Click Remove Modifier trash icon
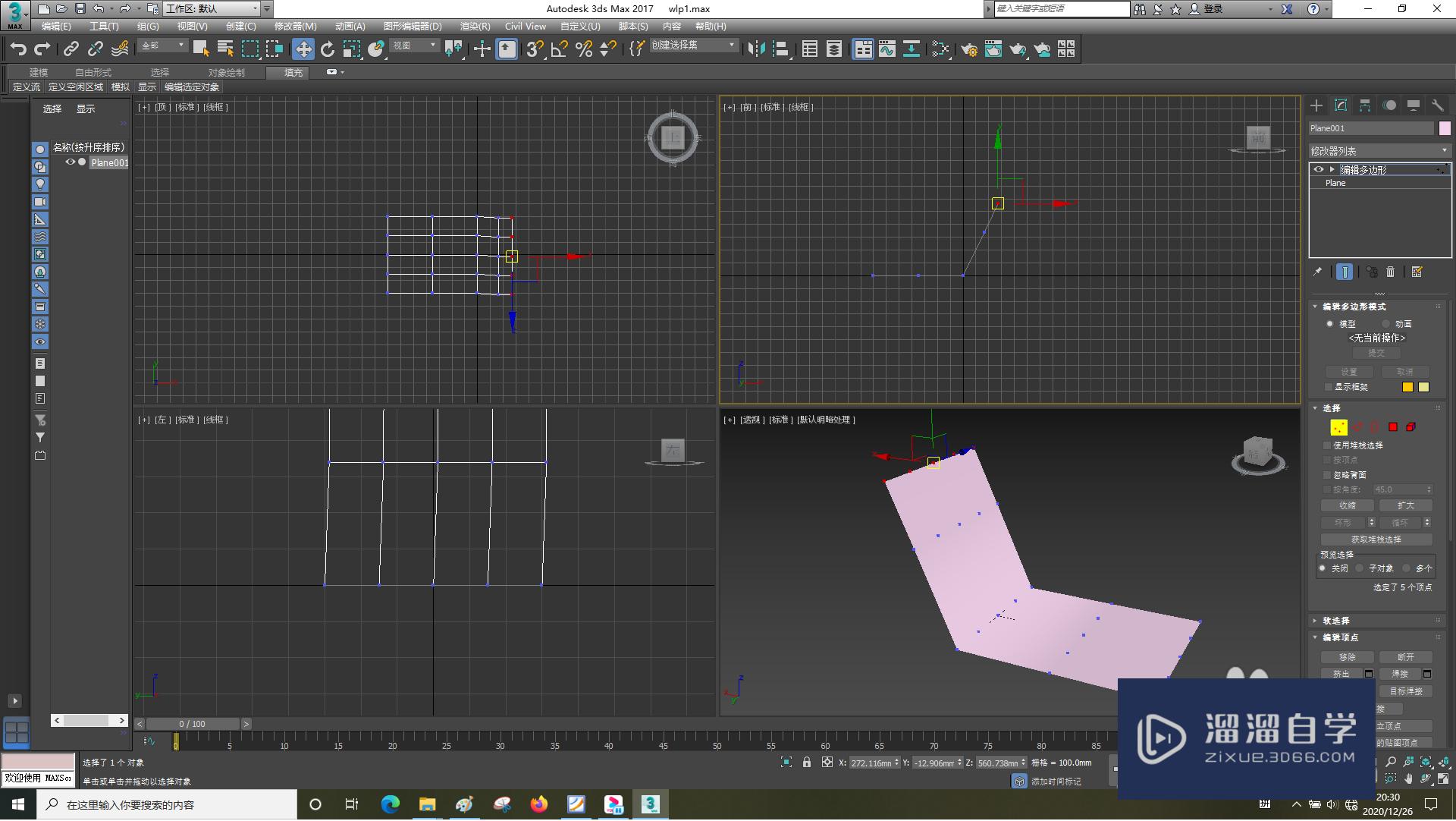Screen dimensions: 1456x821 coord(1390,272)
